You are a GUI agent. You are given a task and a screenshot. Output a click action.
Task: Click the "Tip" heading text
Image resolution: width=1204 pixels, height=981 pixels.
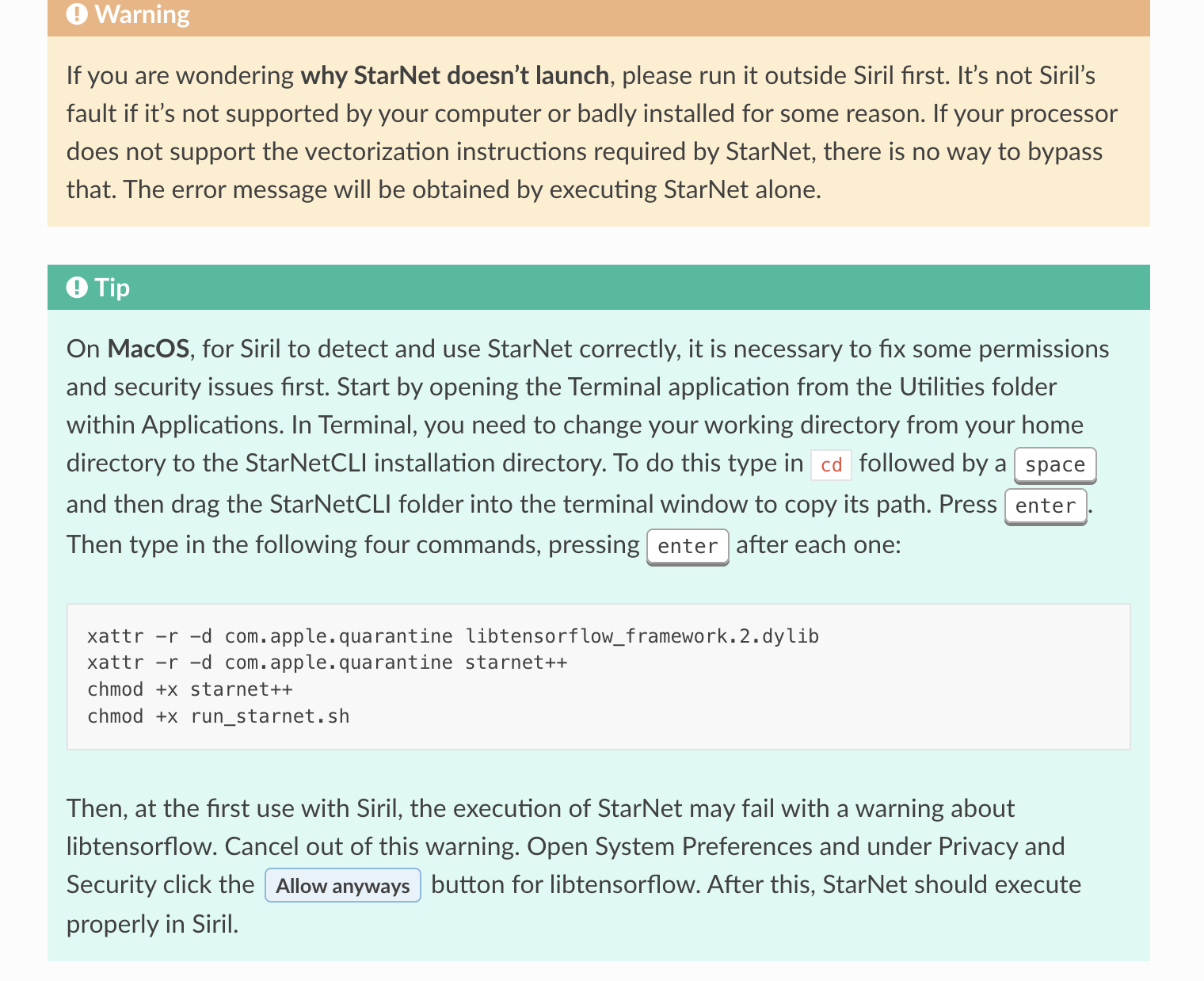click(112, 287)
